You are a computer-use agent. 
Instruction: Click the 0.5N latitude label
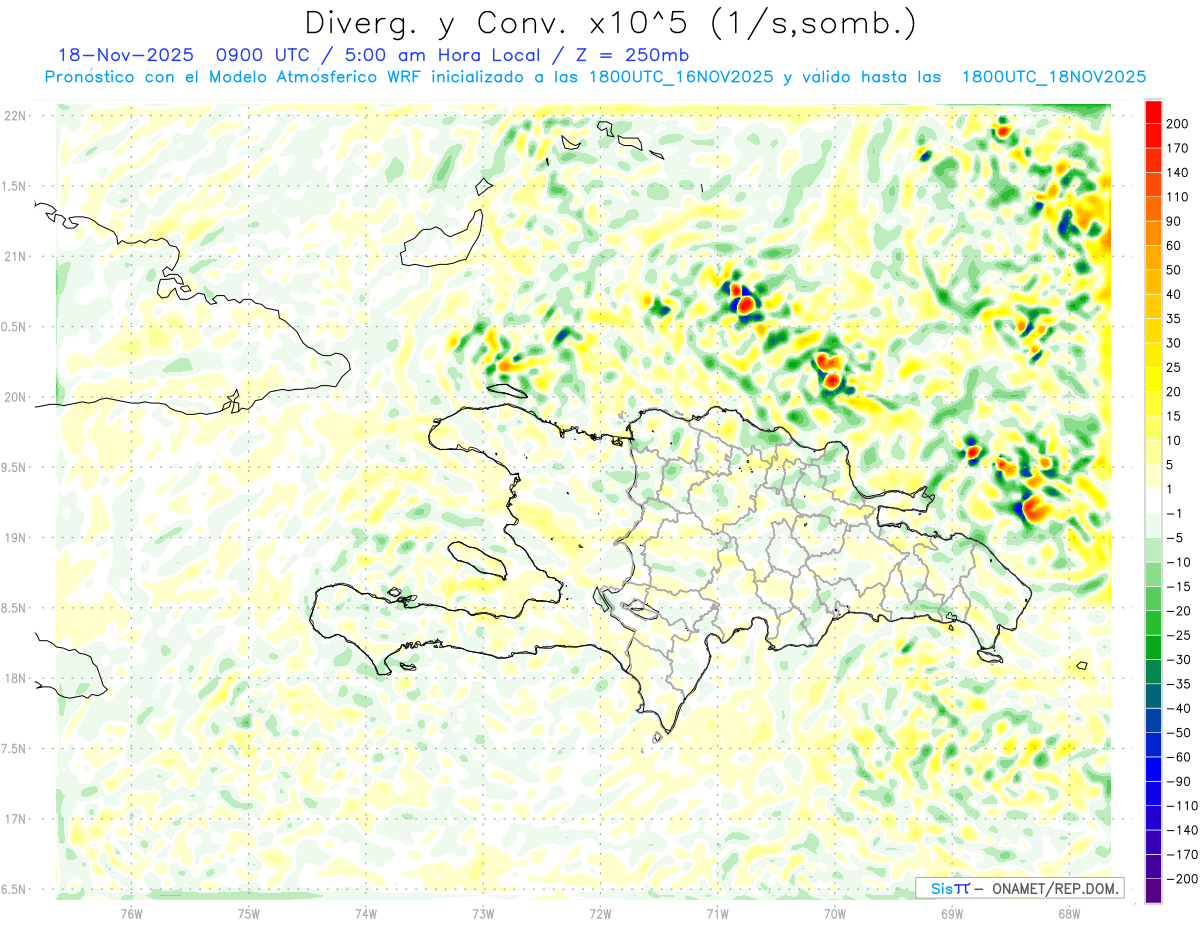(14, 327)
